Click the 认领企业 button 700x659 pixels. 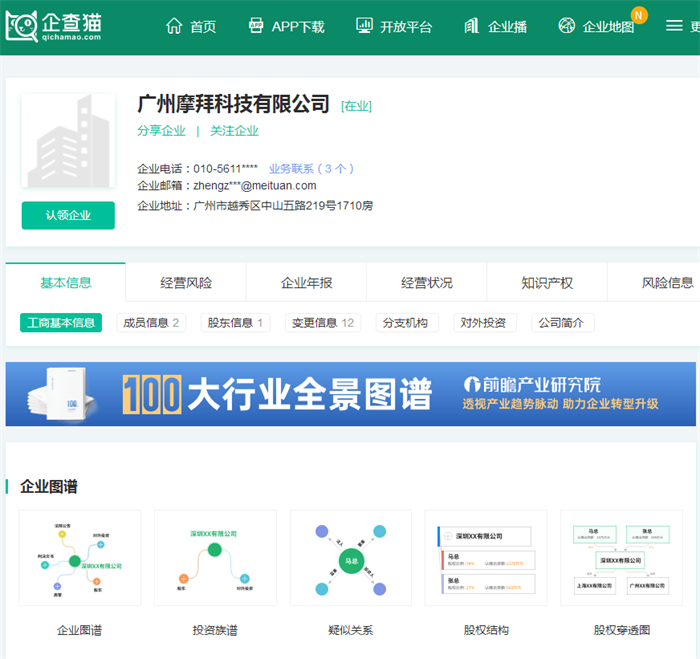(x=68, y=215)
